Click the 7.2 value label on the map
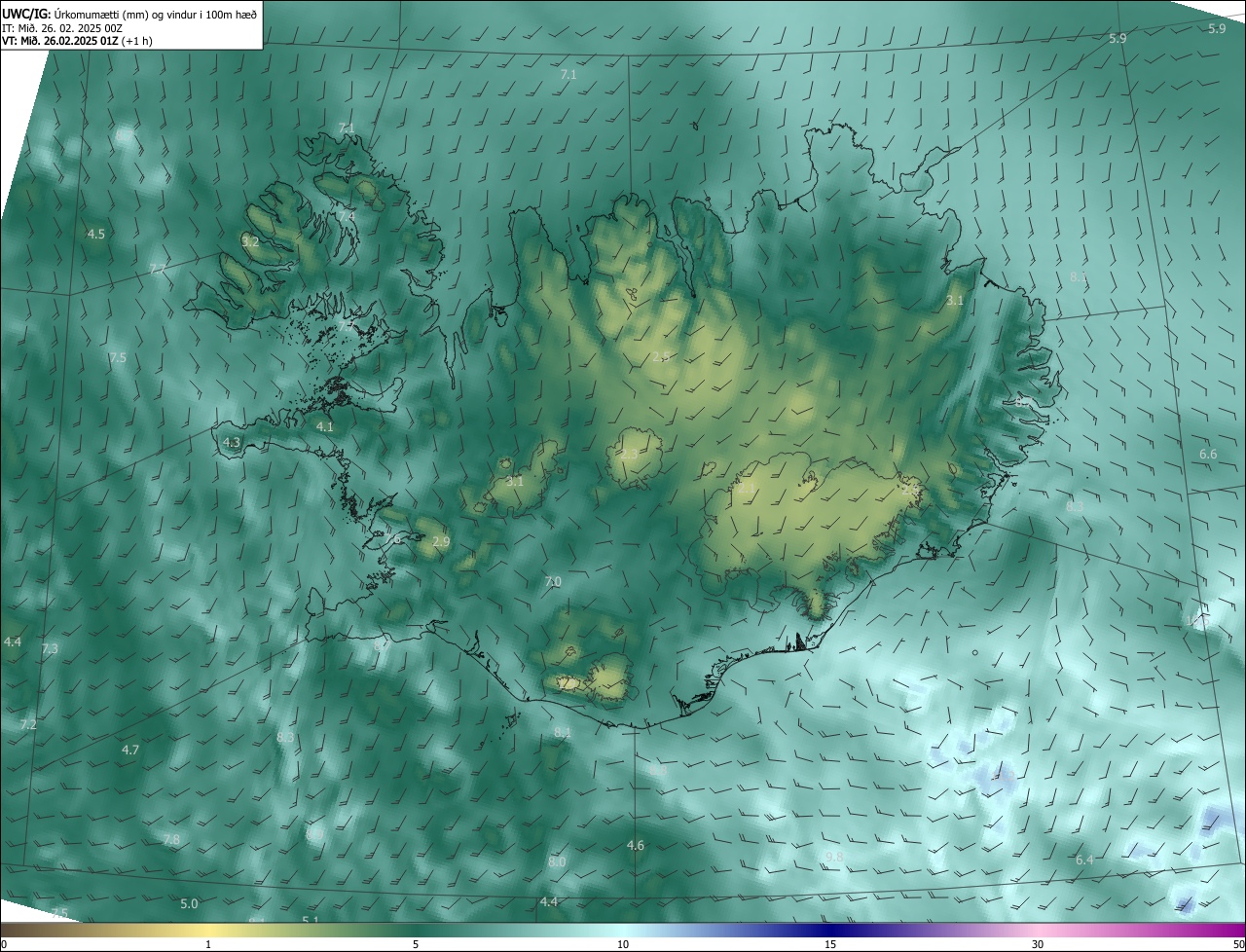Screen dimensions: 1246x952 [28, 725]
